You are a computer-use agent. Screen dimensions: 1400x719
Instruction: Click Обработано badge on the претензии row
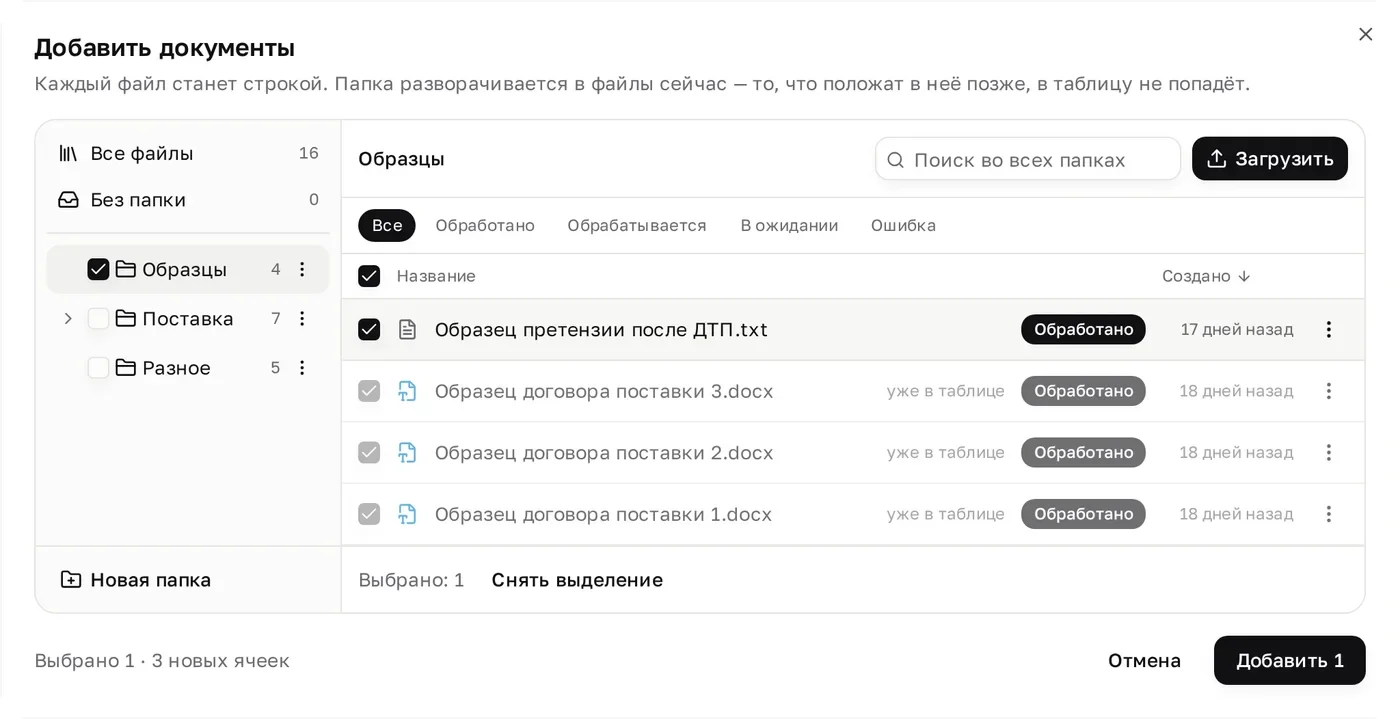click(x=1083, y=329)
